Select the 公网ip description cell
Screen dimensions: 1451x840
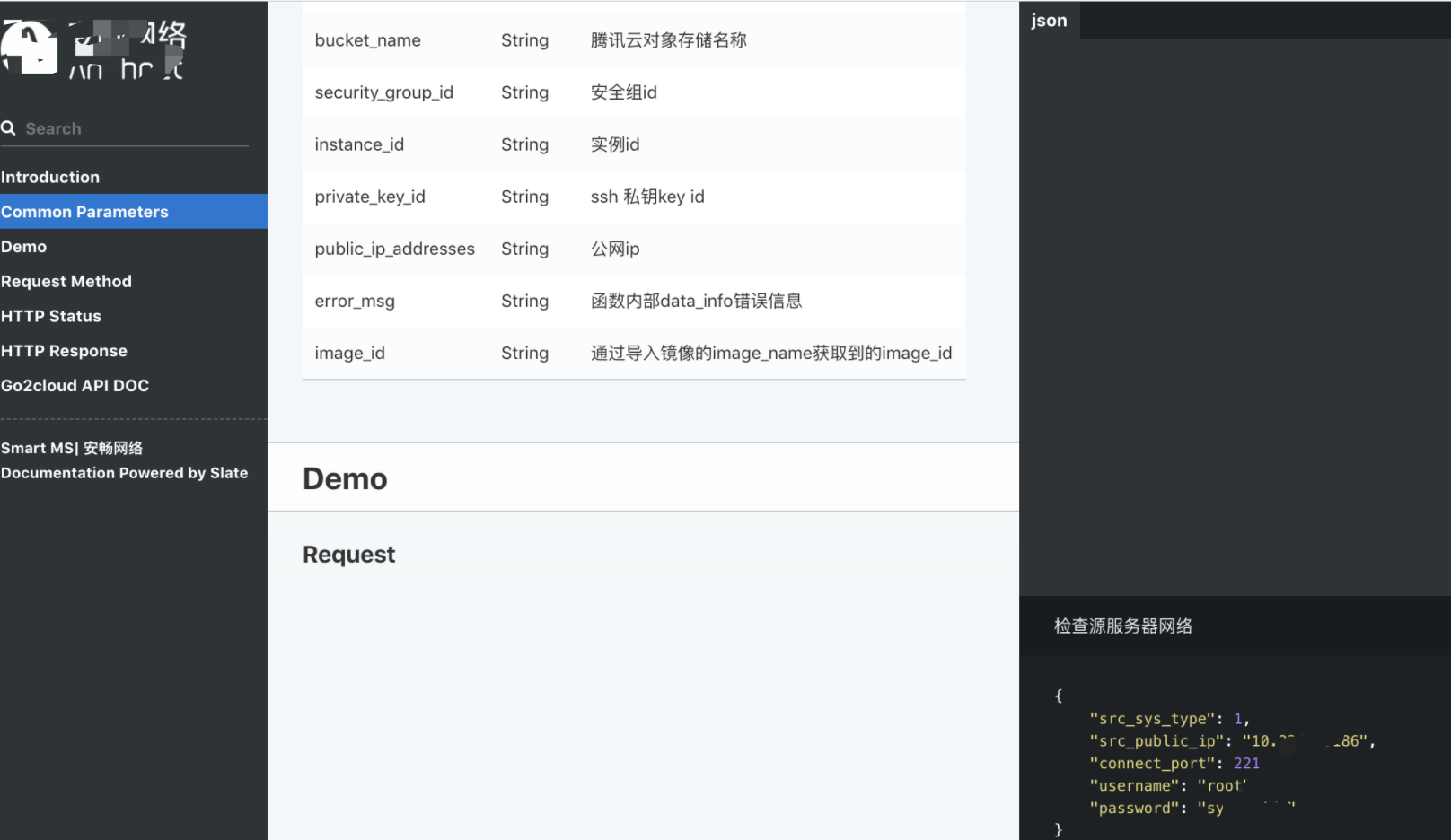(x=615, y=249)
